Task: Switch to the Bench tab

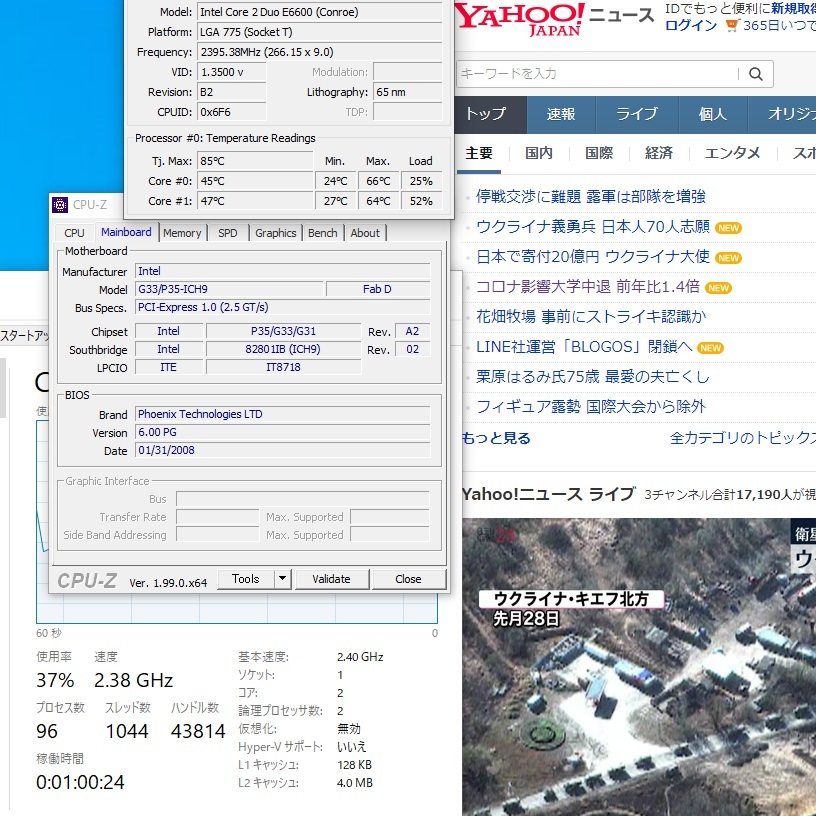Action: [x=322, y=232]
